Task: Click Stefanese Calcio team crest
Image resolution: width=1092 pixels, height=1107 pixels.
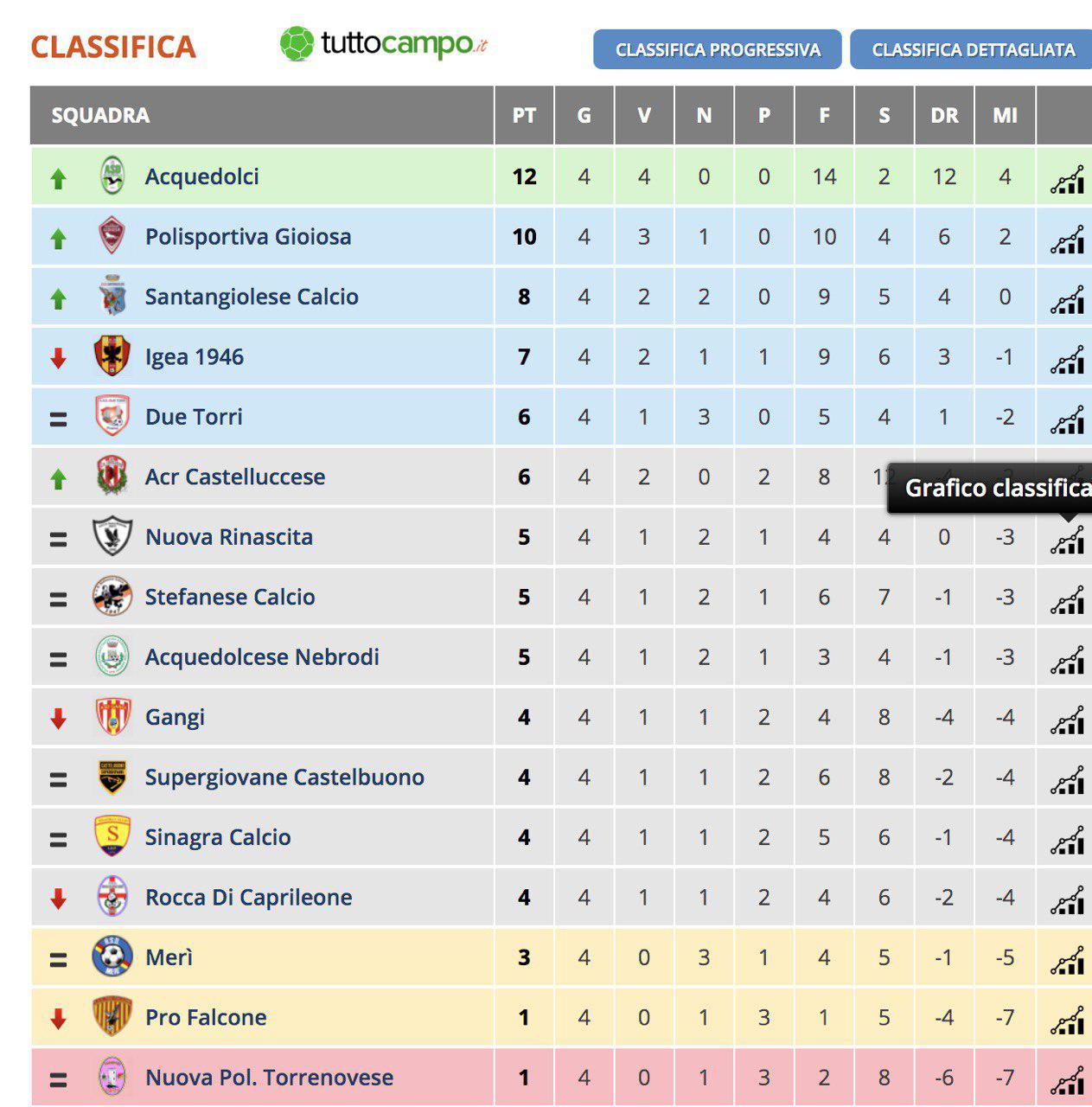Action: click(x=112, y=597)
